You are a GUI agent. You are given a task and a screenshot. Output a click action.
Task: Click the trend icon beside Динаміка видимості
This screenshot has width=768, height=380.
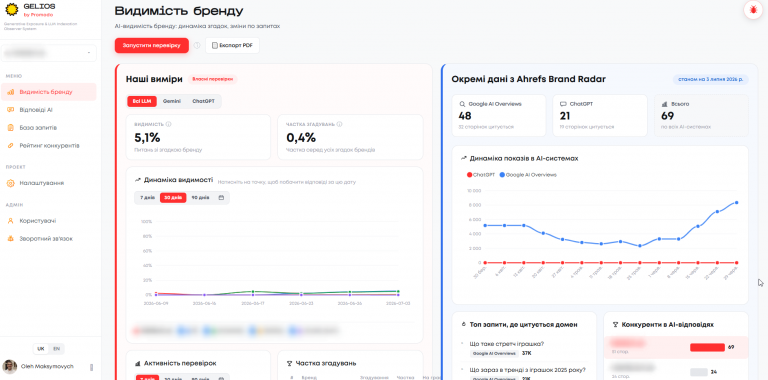pyautogui.click(x=138, y=180)
